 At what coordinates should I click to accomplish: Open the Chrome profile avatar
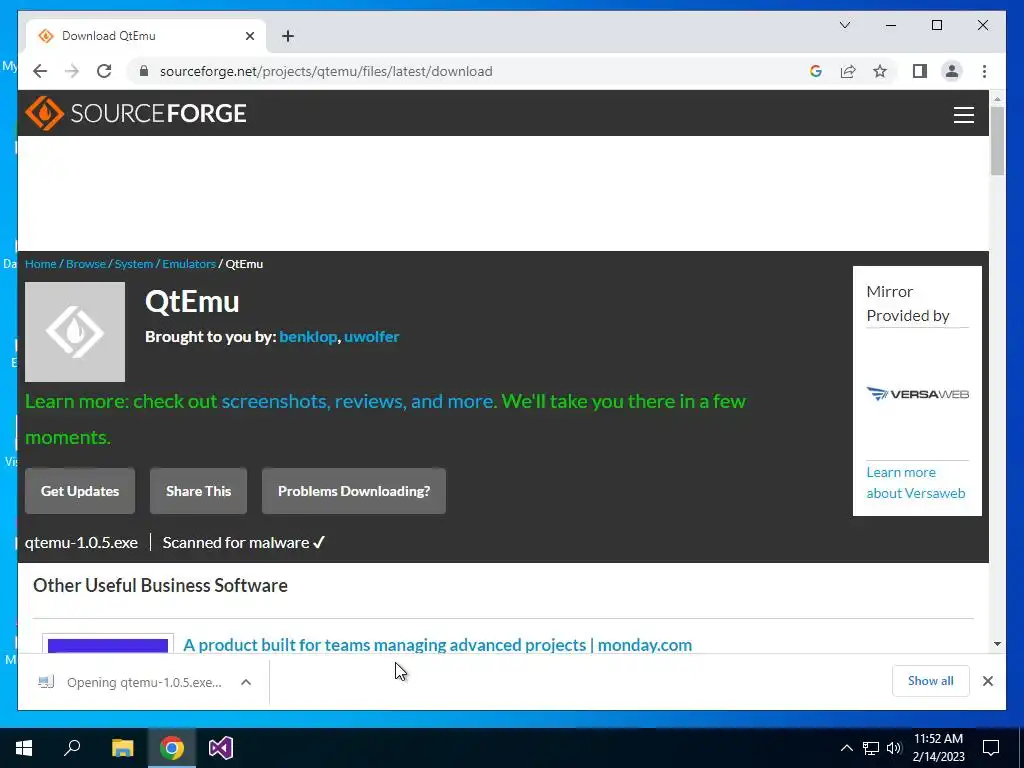click(x=952, y=71)
